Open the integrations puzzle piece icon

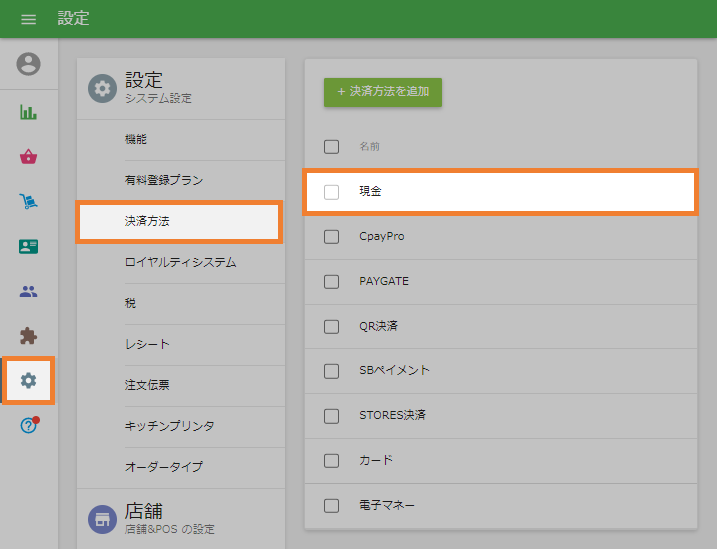tap(29, 336)
